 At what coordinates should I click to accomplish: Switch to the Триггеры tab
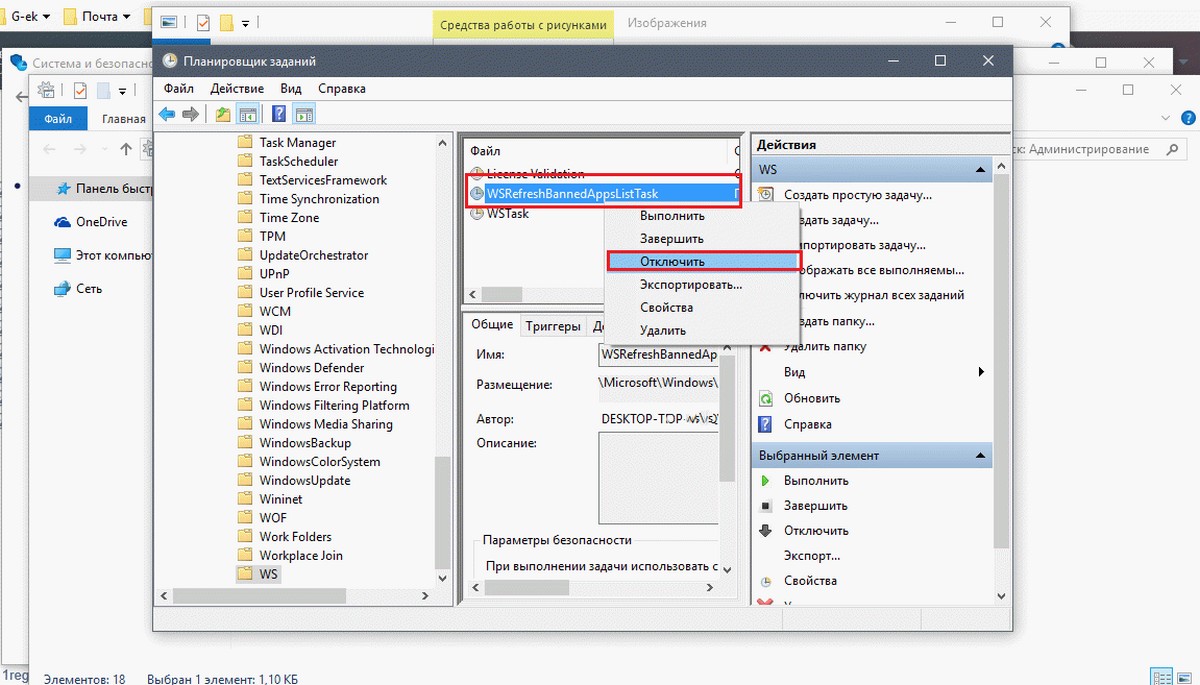coord(553,326)
